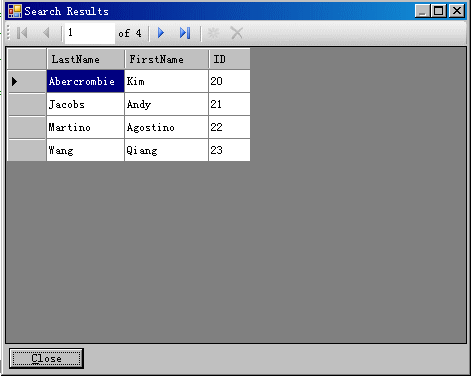Jump to last record
The height and width of the screenshot is (376, 471).
tap(185, 33)
